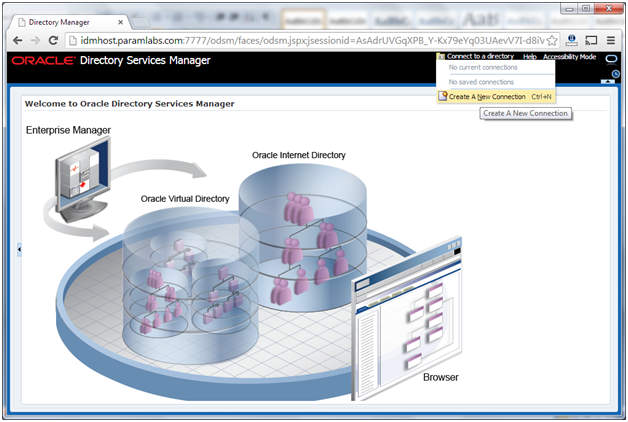Viewport: 628px width, 422px height.
Task: Click the Oracle ring icon at top right
Action: pos(611,59)
